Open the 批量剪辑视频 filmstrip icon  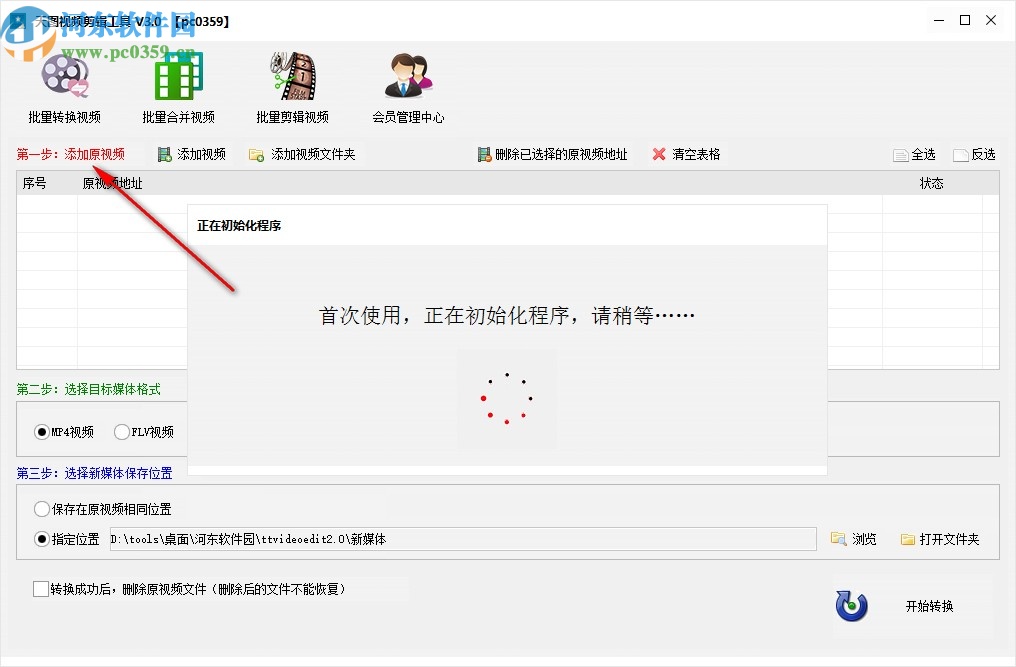[293, 76]
